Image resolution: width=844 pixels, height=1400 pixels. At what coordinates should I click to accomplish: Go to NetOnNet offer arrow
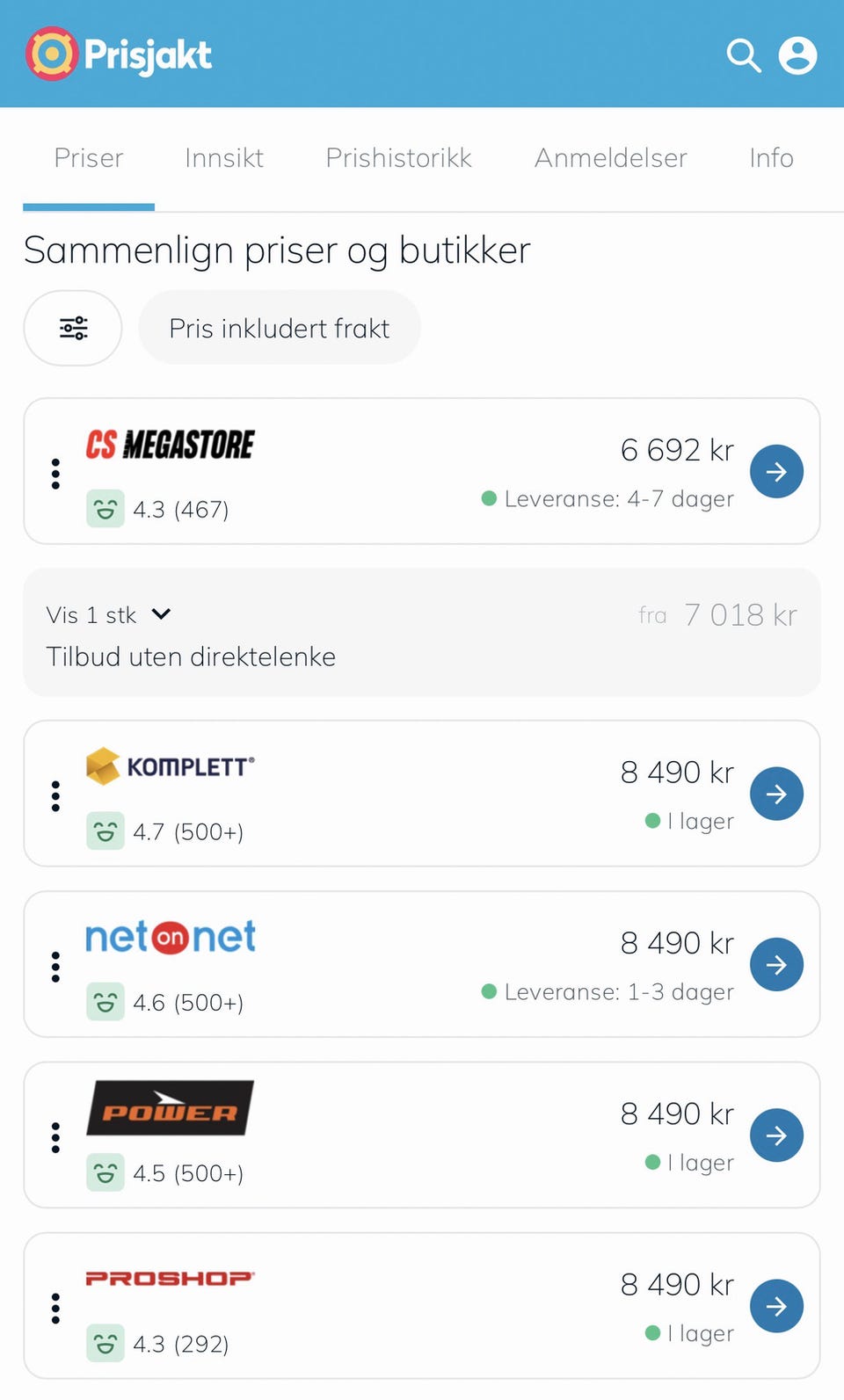pyautogui.click(x=776, y=965)
